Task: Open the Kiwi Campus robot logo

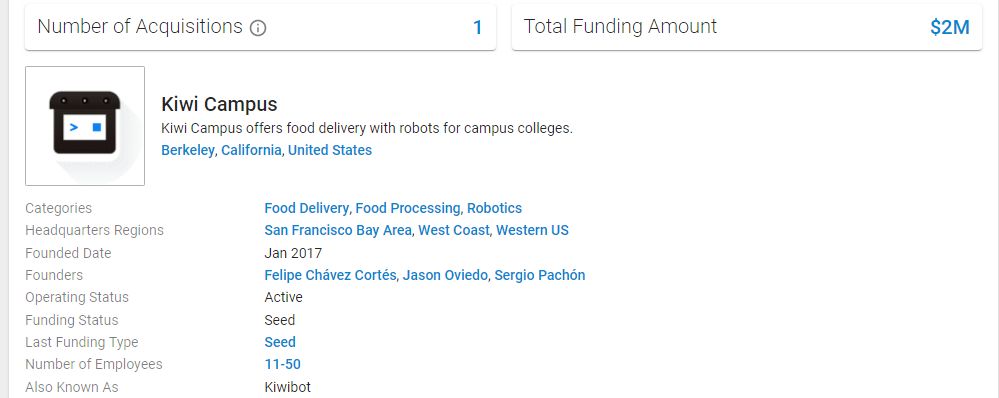Action: (85, 126)
